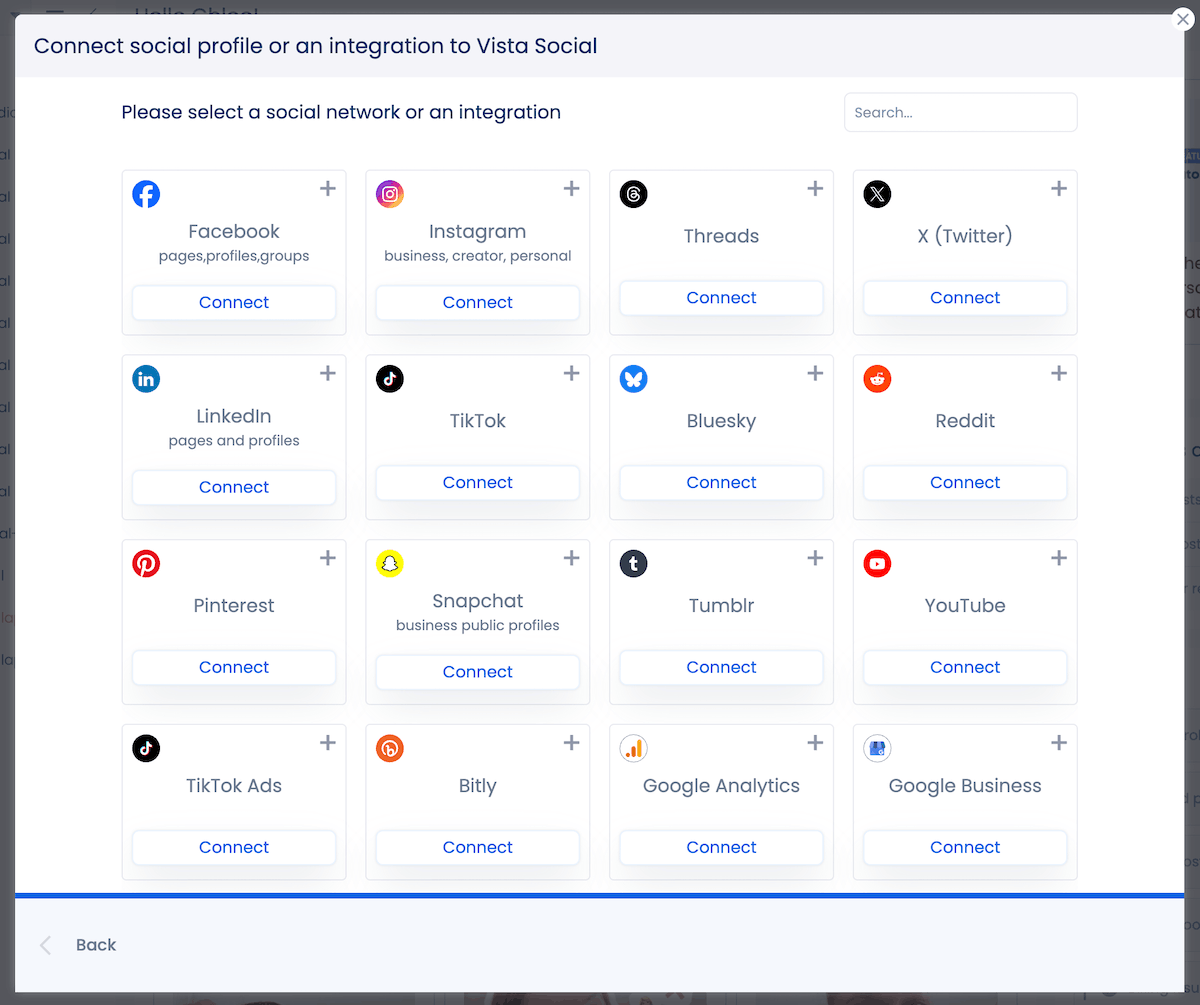The height and width of the screenshot is (1005, 1200).
Task: Click inside the Search field
Action: (x=960, y=112)
